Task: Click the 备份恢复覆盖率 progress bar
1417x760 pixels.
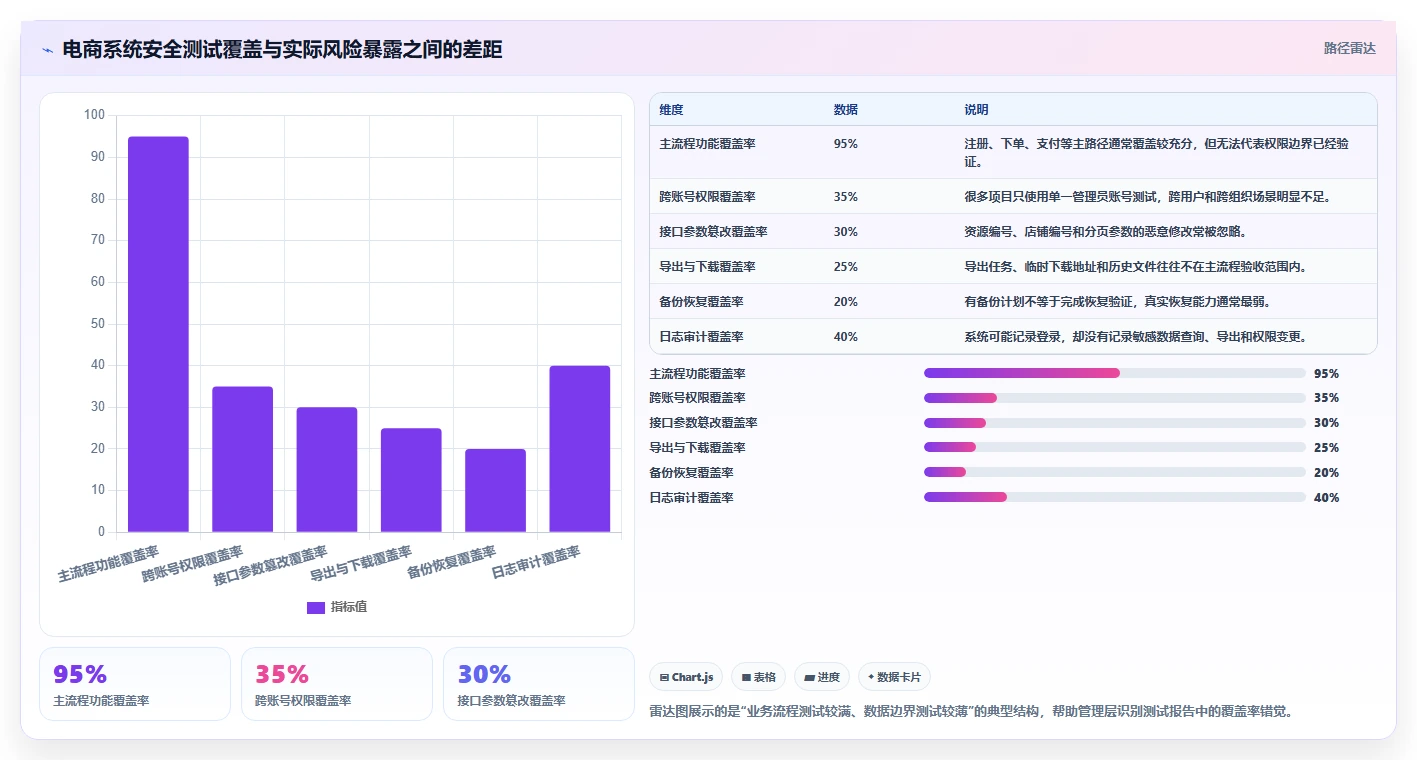Action: (1115, 472)
